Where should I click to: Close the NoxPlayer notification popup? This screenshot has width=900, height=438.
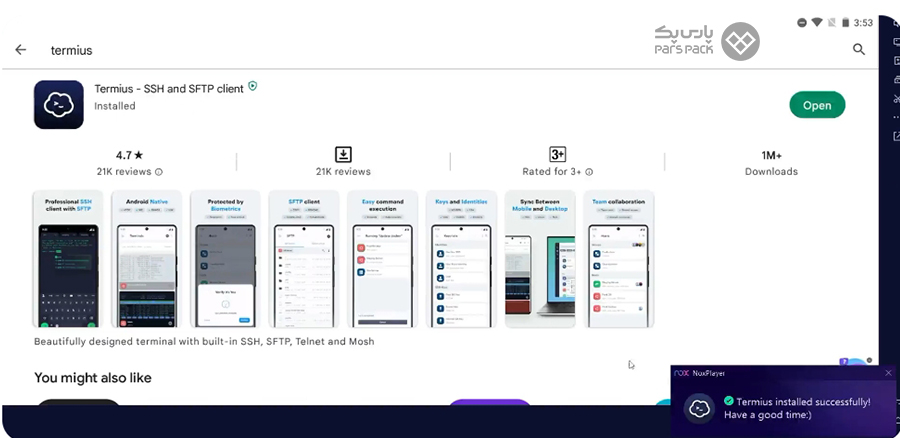[x=889, y=373]
